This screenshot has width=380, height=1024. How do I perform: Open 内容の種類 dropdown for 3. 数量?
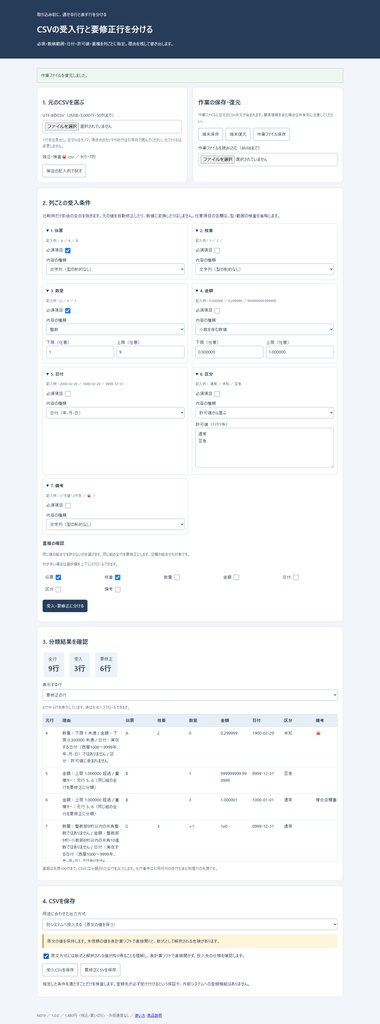(116, 329)
